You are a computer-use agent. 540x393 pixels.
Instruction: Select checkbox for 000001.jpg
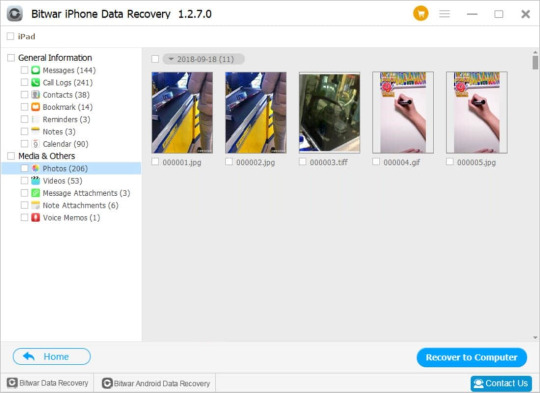click(155, 162)
